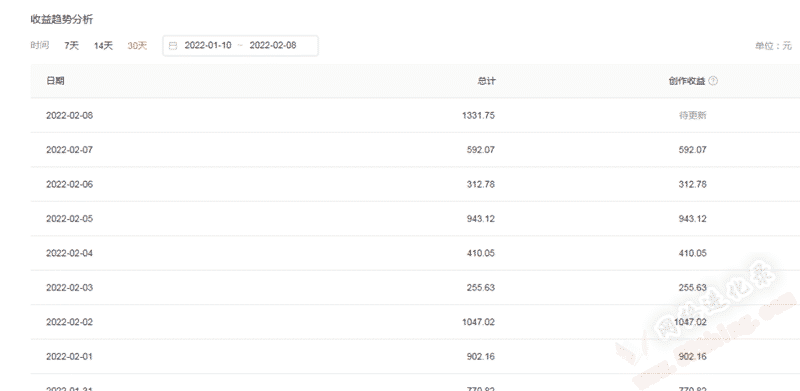This screenshot has height=391, width=800.
Task: Click 创作收益 value 312.78 for 2022-02-06
Action: coord(692,184)
